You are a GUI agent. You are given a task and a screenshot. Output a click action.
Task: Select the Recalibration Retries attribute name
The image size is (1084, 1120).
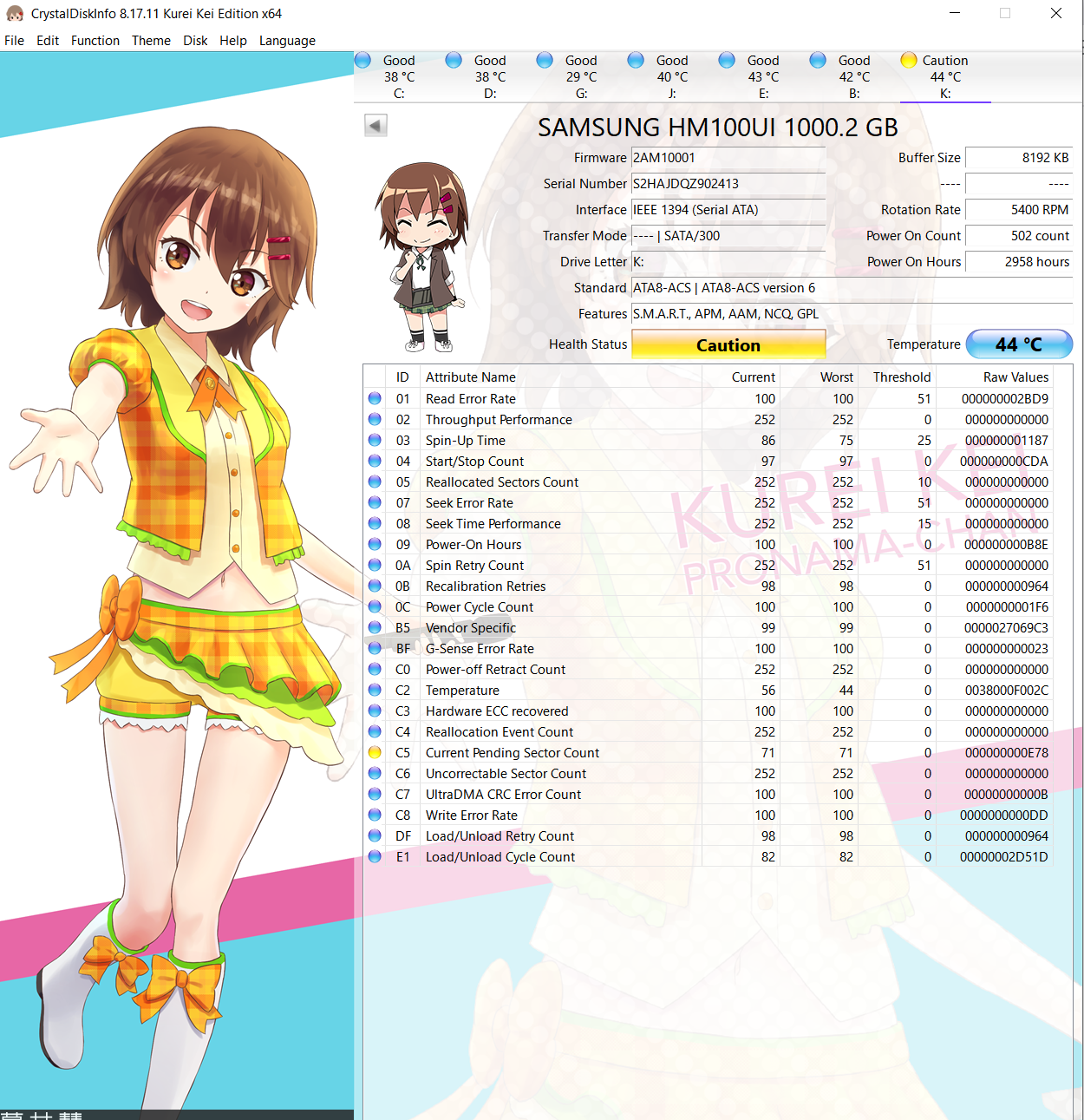coord(486,586)
